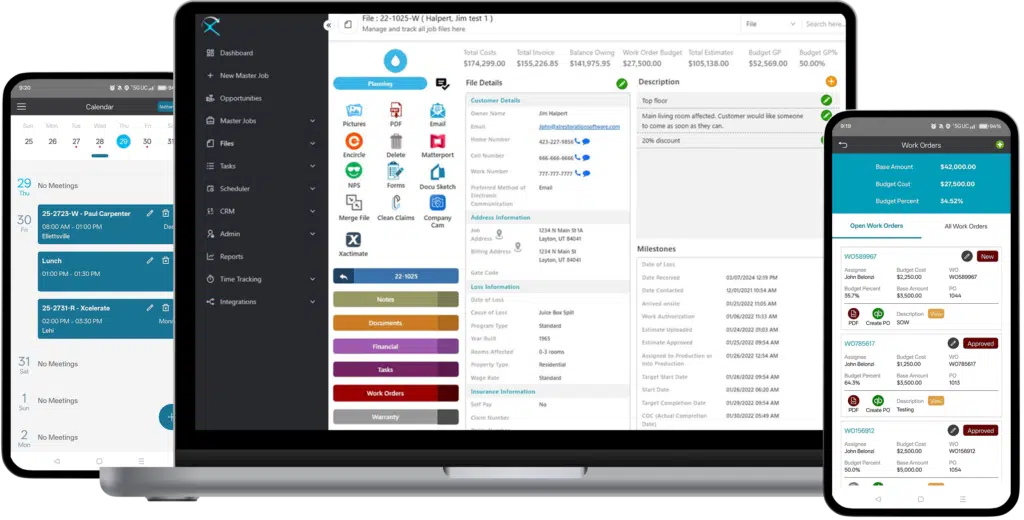Click the PDF export icon in laptop file view

(x=396, y=110)
